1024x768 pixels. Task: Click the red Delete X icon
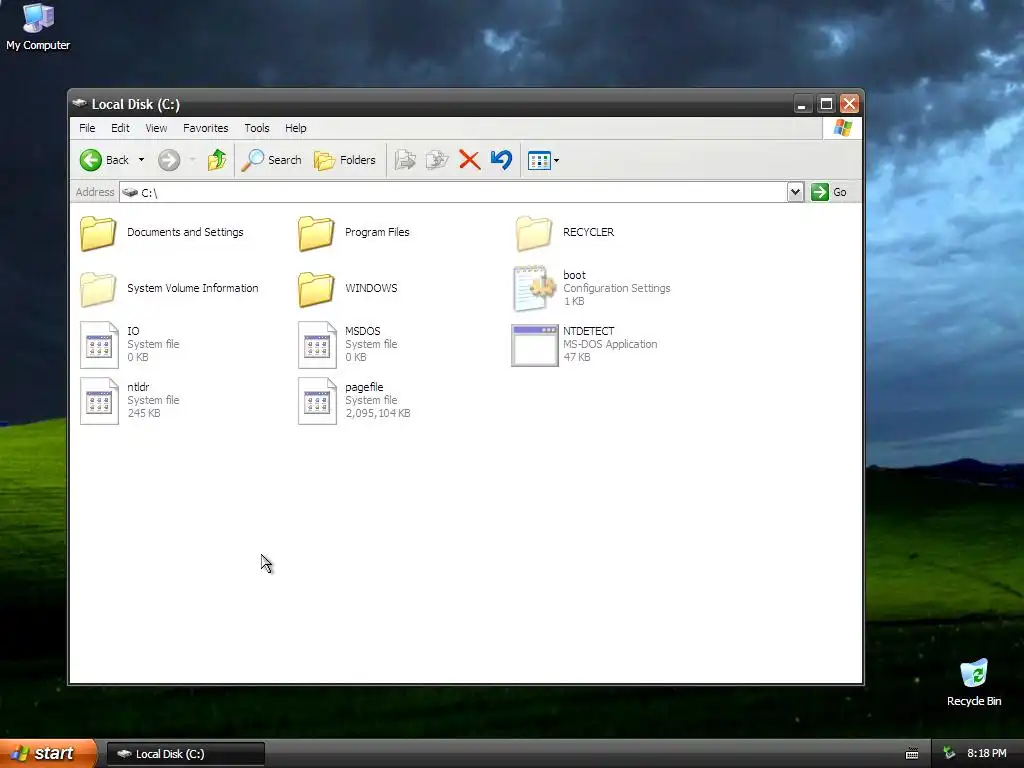pos(469,160)
